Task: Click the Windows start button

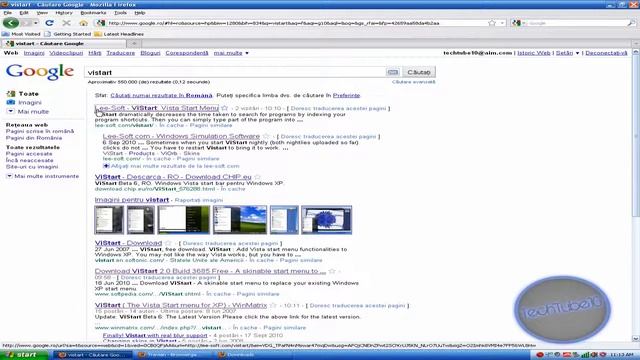Action: 24,355
